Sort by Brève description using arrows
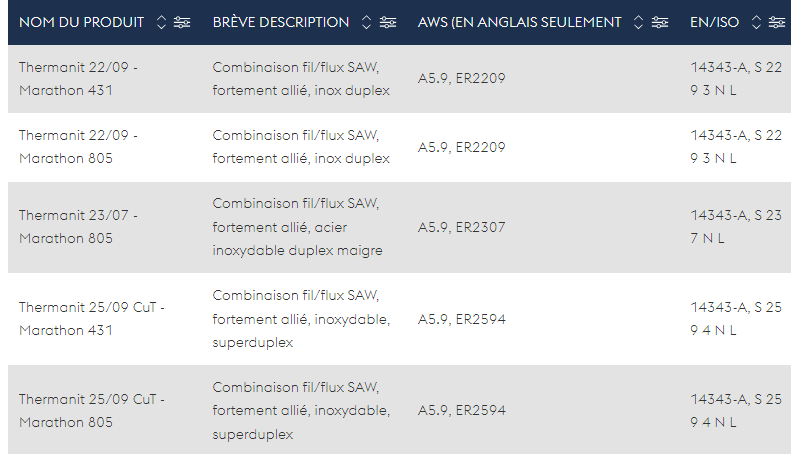Image resolution: width=791 pixels, height=454 pixels. [367, 22]
